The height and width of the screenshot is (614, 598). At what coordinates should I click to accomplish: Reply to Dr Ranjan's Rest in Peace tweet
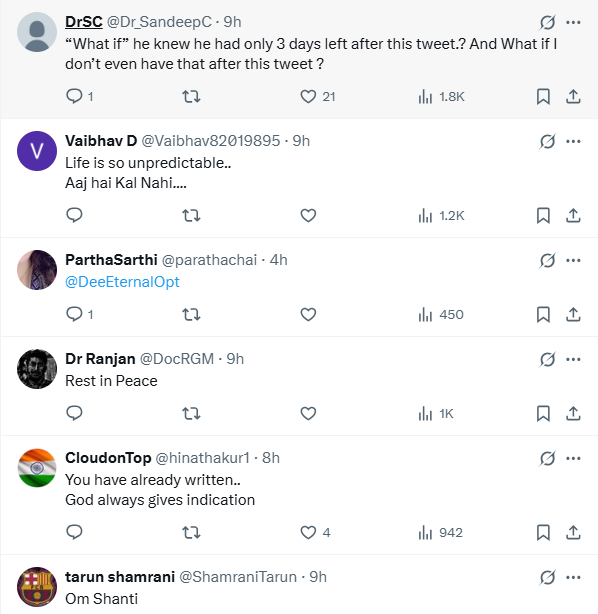(x=74, y=414)
